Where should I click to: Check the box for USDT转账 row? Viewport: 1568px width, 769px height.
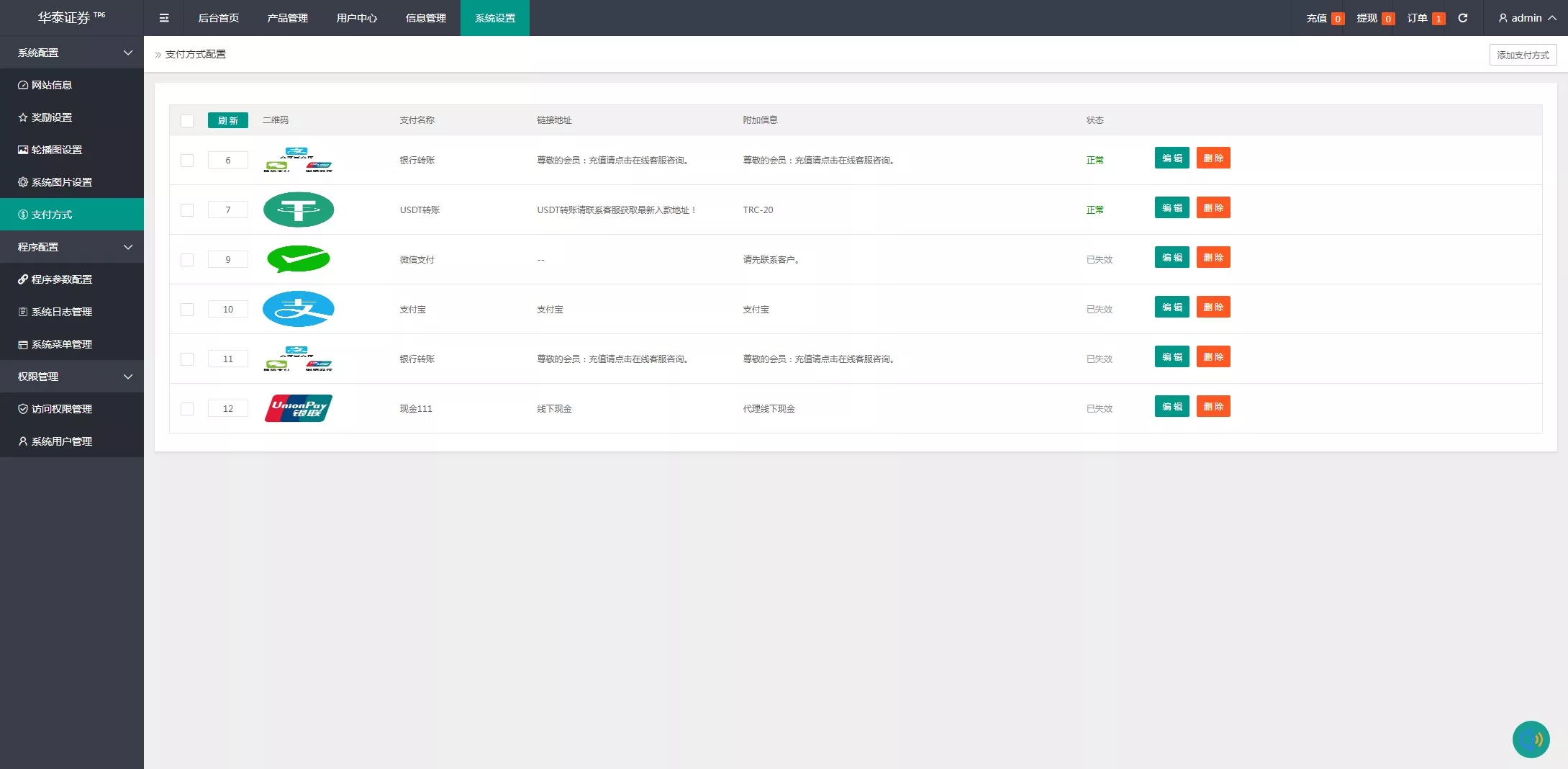pyautogui.click(x=187, y=210)
